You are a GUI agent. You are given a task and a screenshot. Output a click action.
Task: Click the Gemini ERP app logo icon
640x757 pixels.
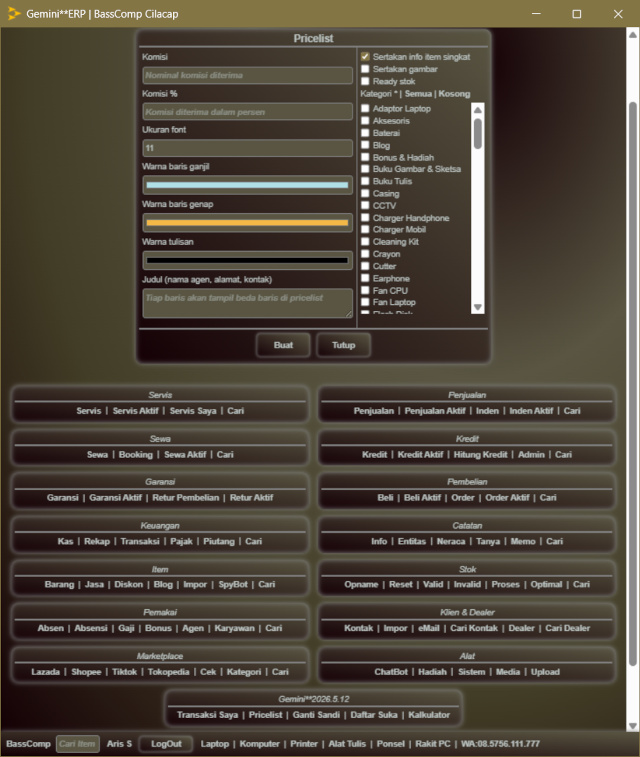(x=14, y=14)
